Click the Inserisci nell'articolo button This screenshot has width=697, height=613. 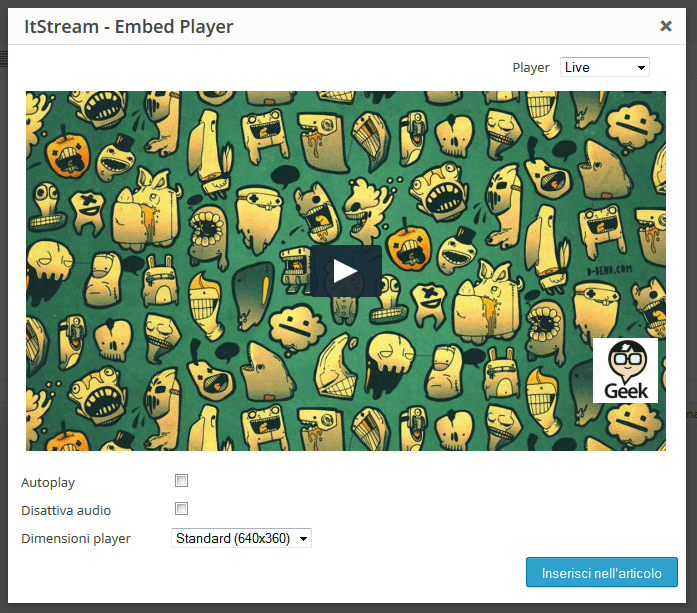pos(602,573)
